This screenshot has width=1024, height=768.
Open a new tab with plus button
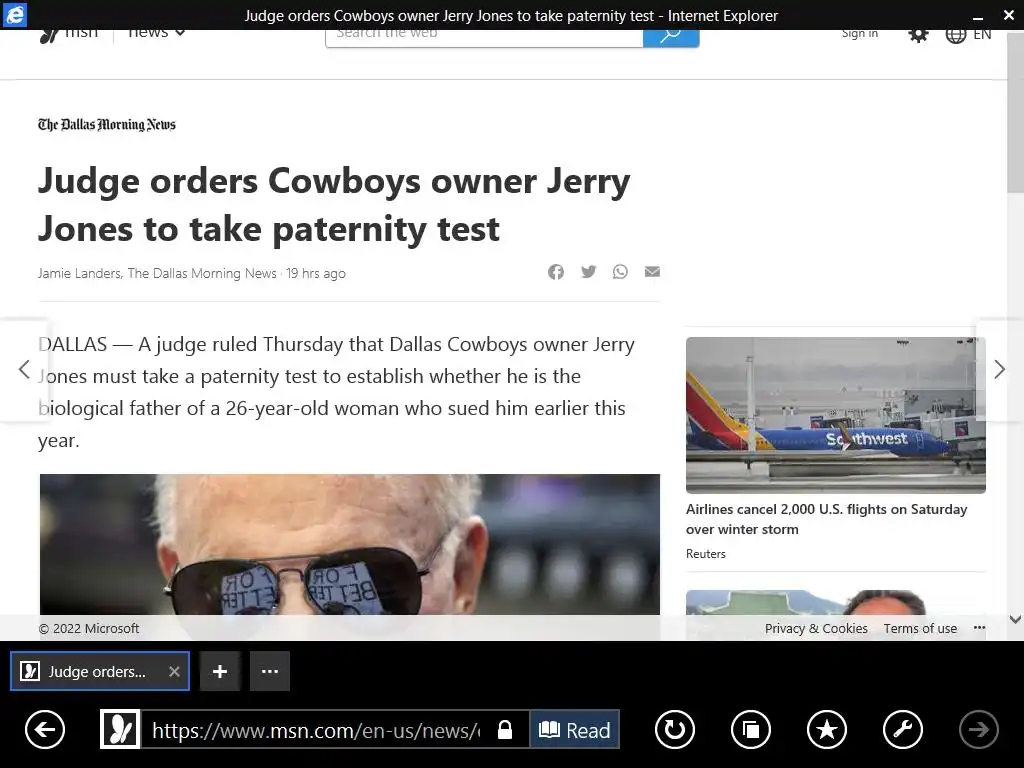(220, 671)
